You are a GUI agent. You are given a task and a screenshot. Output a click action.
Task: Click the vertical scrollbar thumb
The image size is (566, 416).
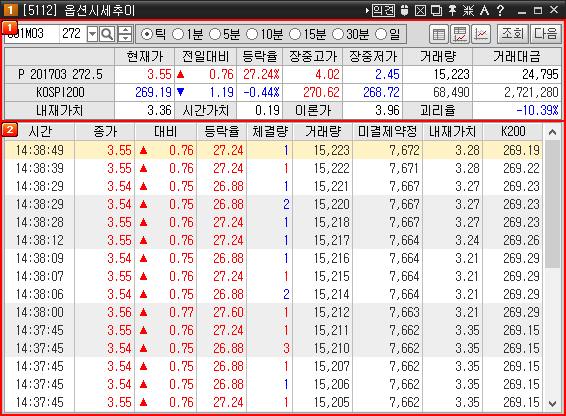tap(552, 204)
